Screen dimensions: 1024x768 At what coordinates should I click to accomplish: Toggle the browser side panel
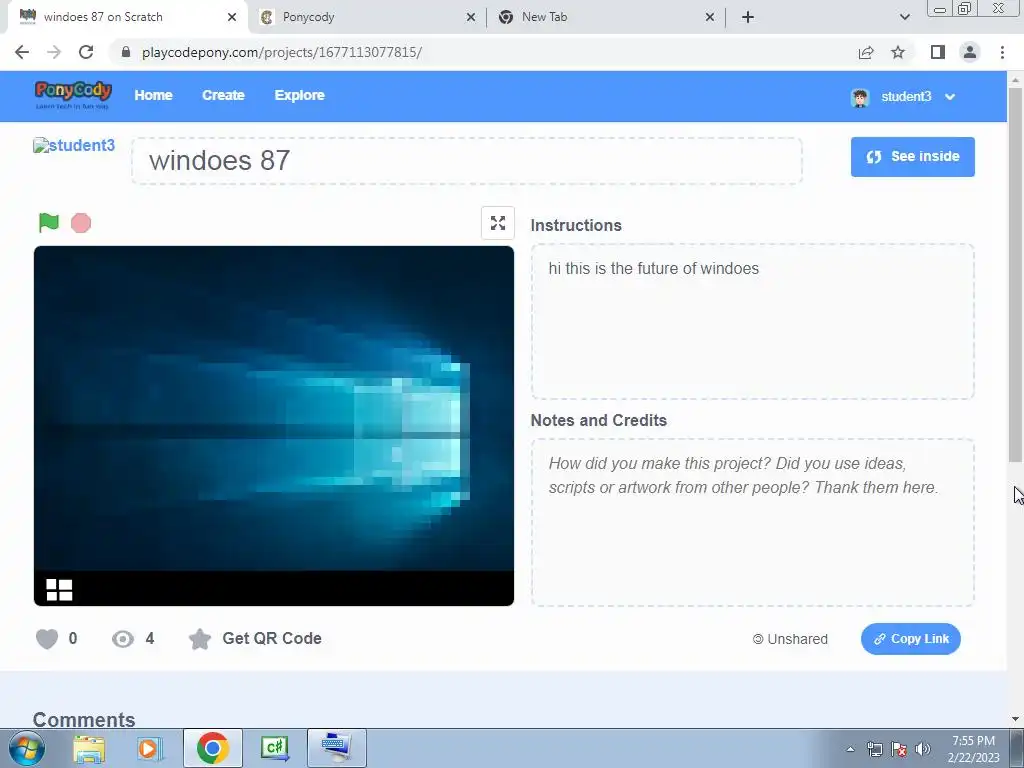938,52
